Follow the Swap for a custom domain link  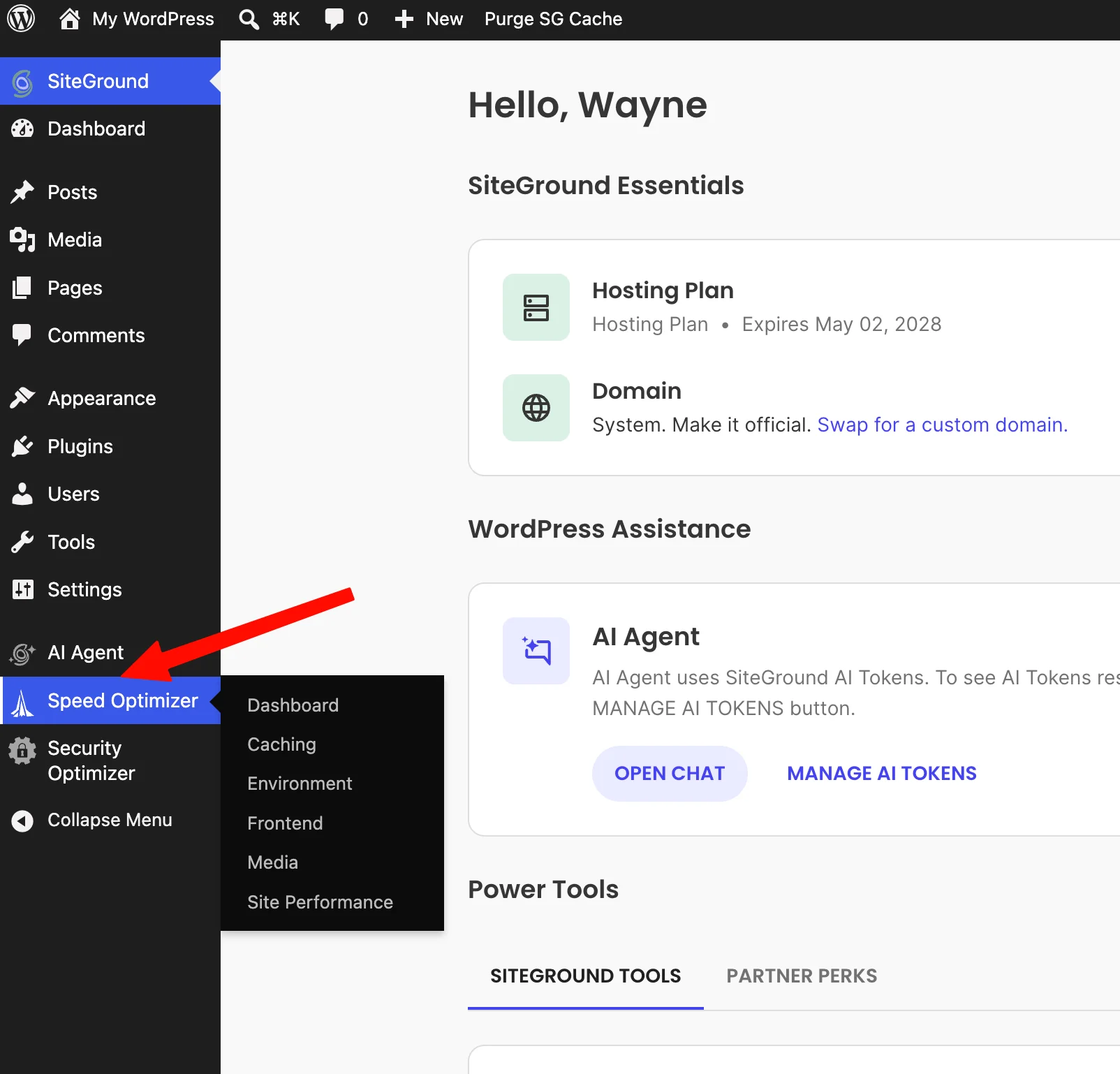tap(942, 425)
